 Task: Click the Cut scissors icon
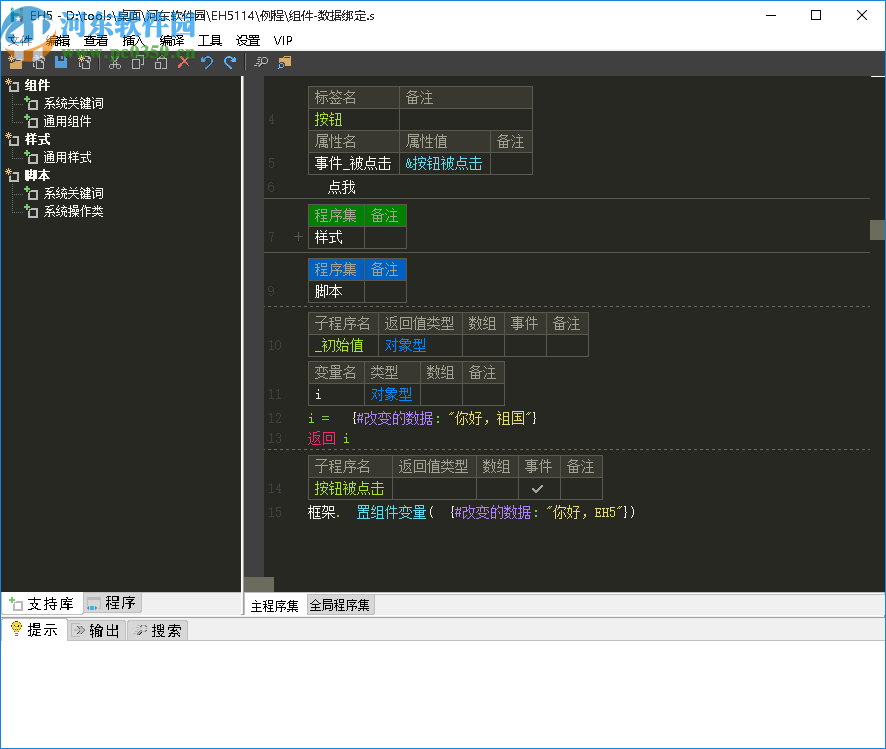tap(115, 63)
